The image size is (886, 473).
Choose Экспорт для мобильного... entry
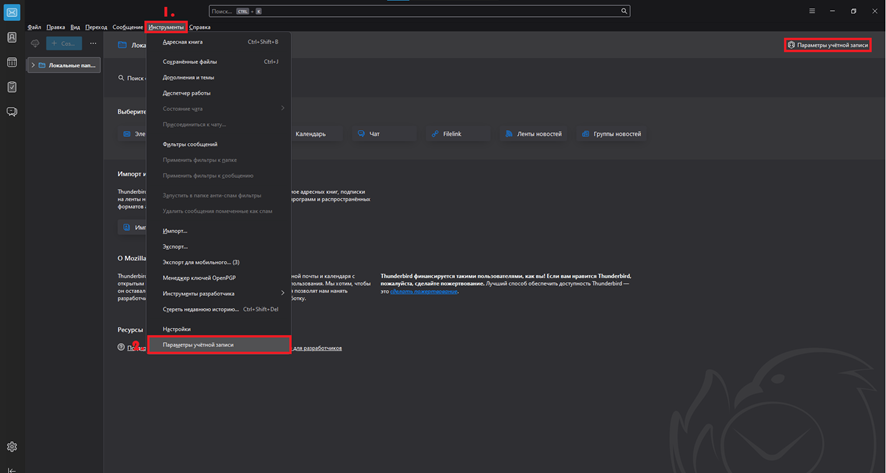coord(219,262)
